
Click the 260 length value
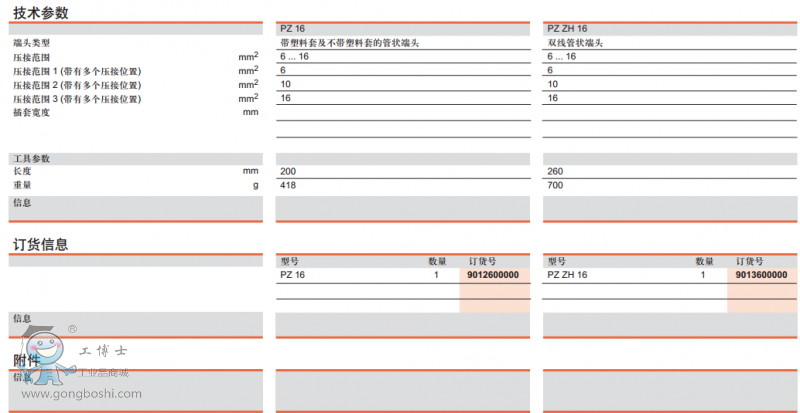556,172
